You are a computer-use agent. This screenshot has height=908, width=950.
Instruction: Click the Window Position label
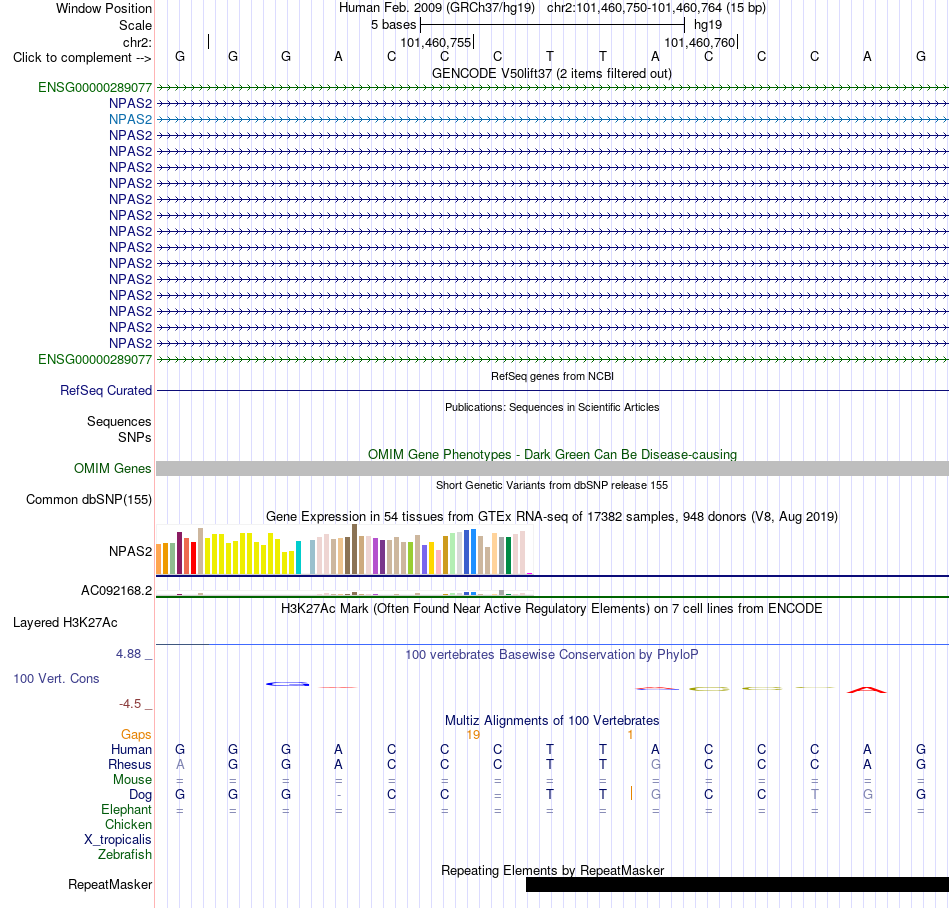click(x=104, y=8)
